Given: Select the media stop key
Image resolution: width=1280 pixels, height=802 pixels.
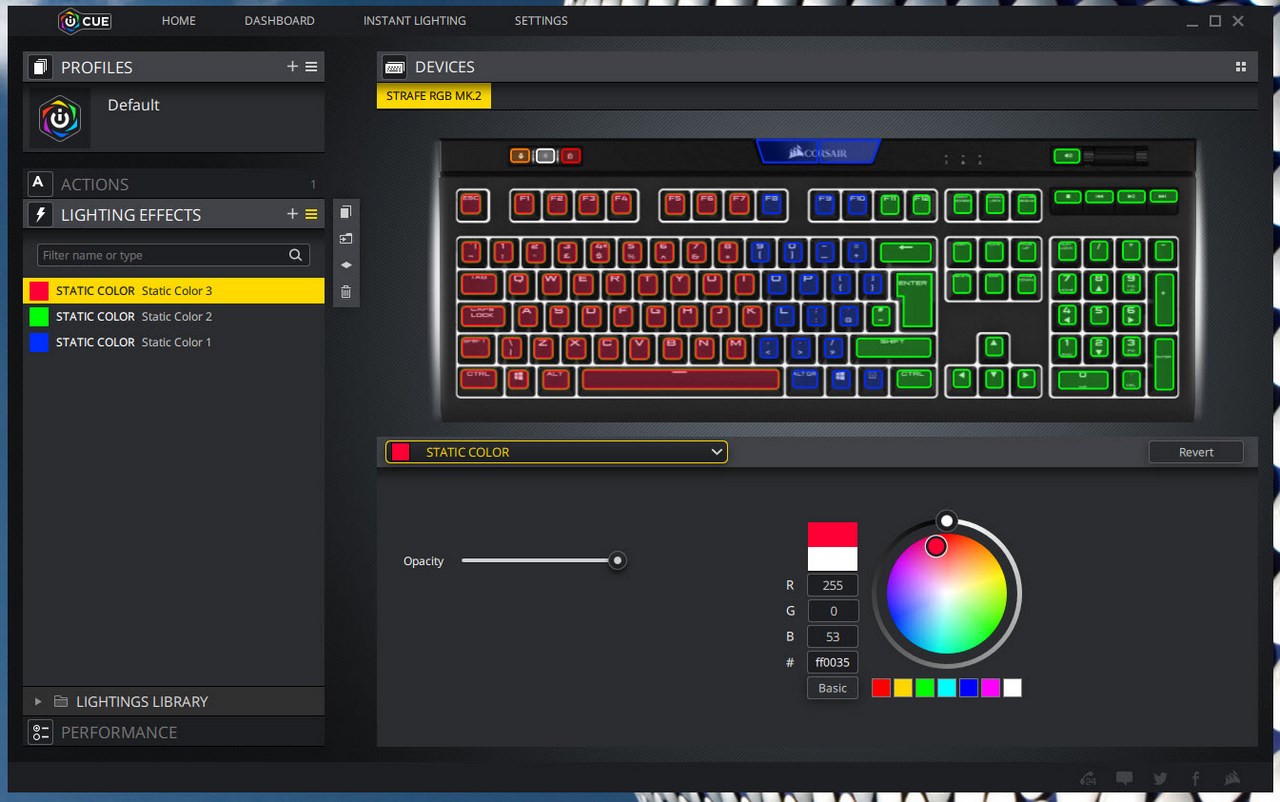Looking at the screenshot, I should click(x=1069, y=197).
